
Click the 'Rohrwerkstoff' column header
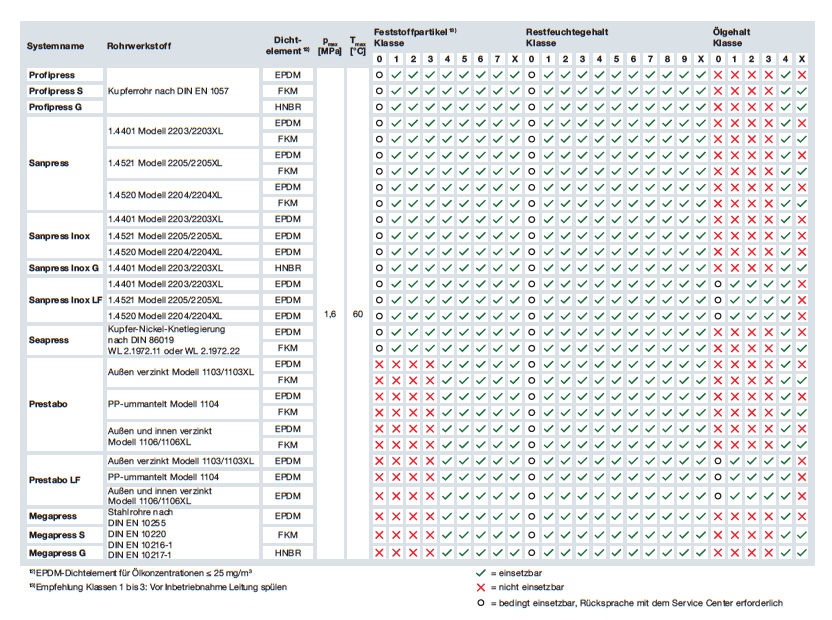[139, 46]
